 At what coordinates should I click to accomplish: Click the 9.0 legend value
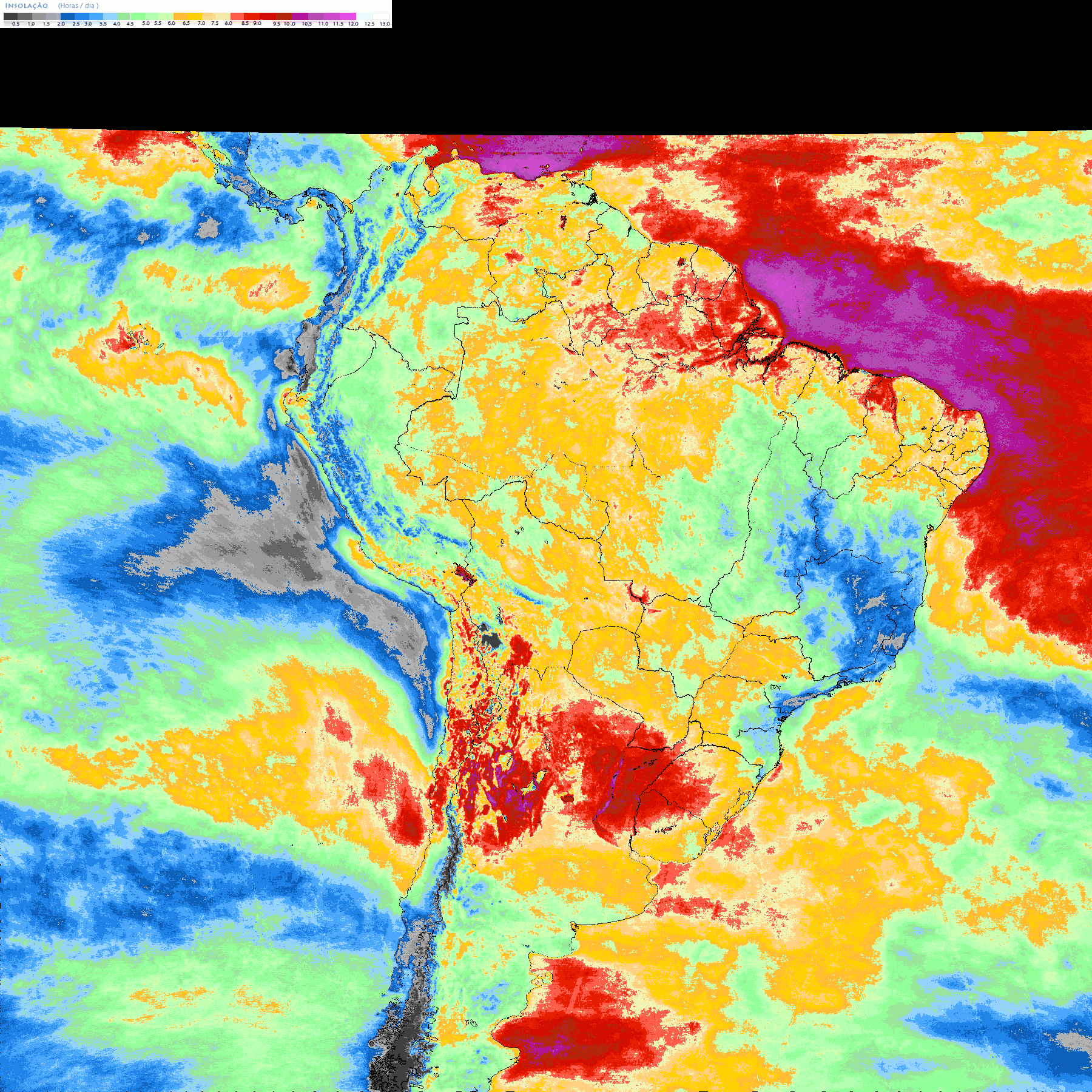[257, 23]
